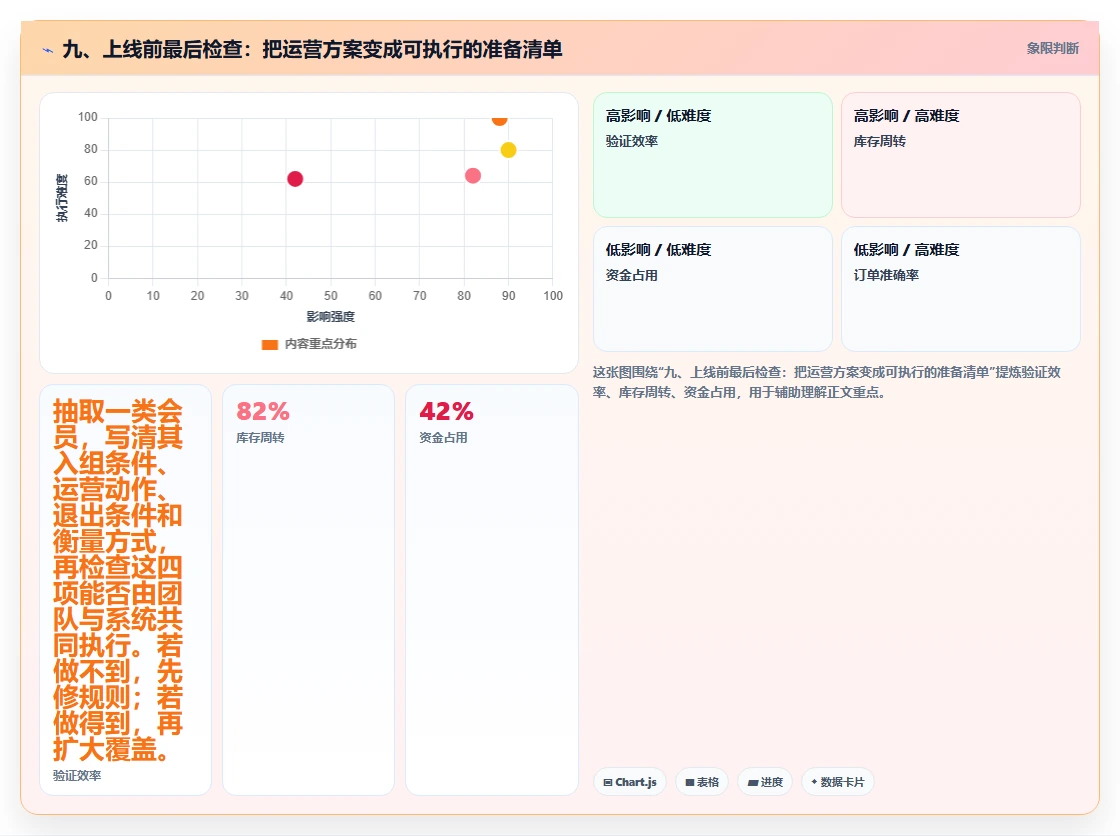Click the crimson data point at 42
This screenshot has width=1120, height=836.
click(x=295, y=179)
